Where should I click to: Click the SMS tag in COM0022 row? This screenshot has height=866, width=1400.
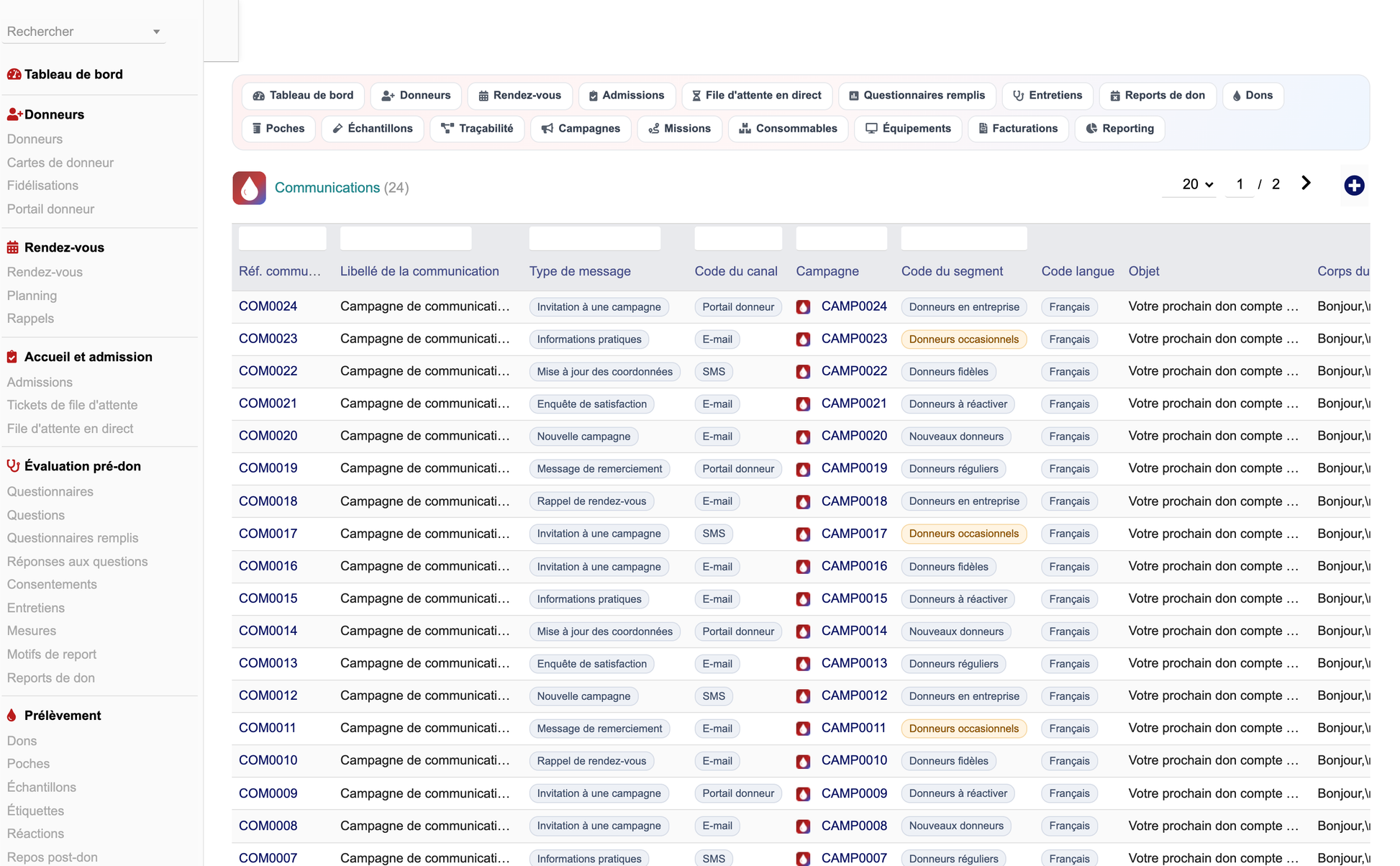(x=714, y=372)
